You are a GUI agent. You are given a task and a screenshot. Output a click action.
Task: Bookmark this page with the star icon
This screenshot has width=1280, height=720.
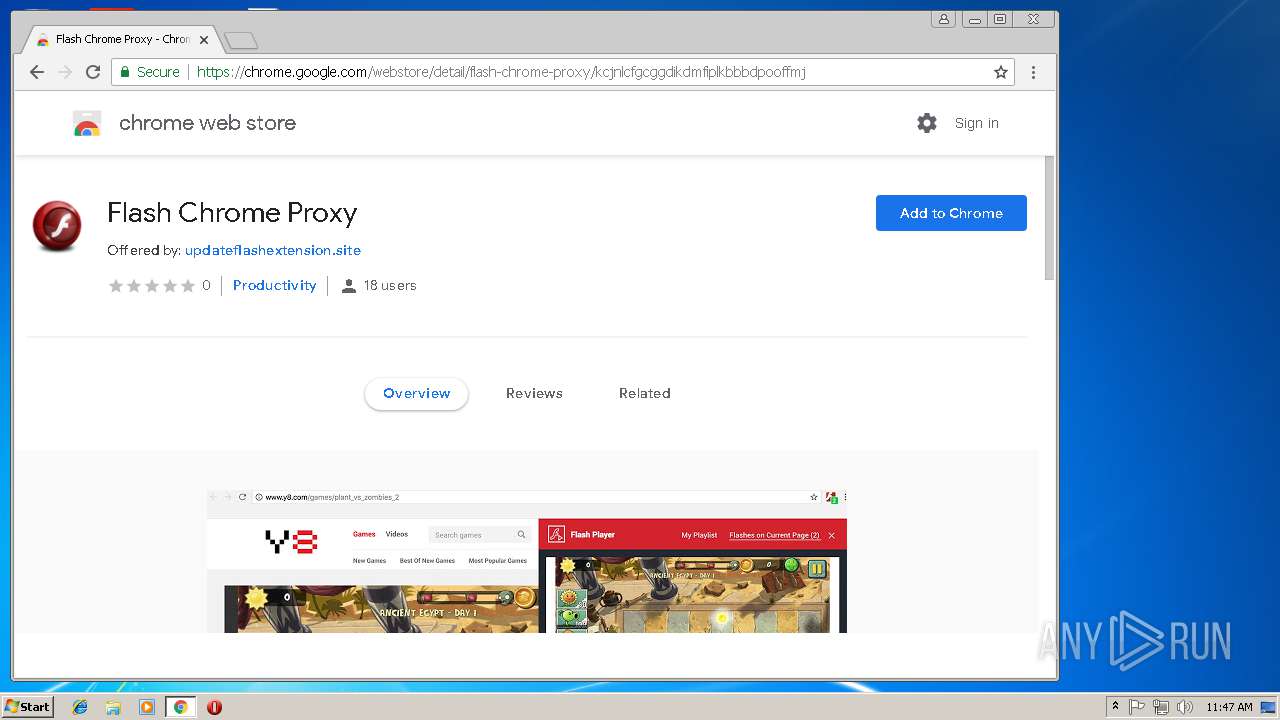[x=1000, y=72]
